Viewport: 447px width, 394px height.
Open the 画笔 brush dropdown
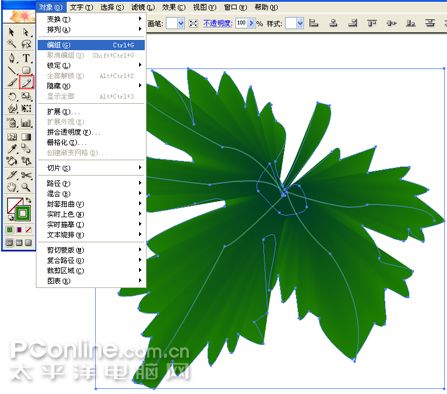(181, 23)
